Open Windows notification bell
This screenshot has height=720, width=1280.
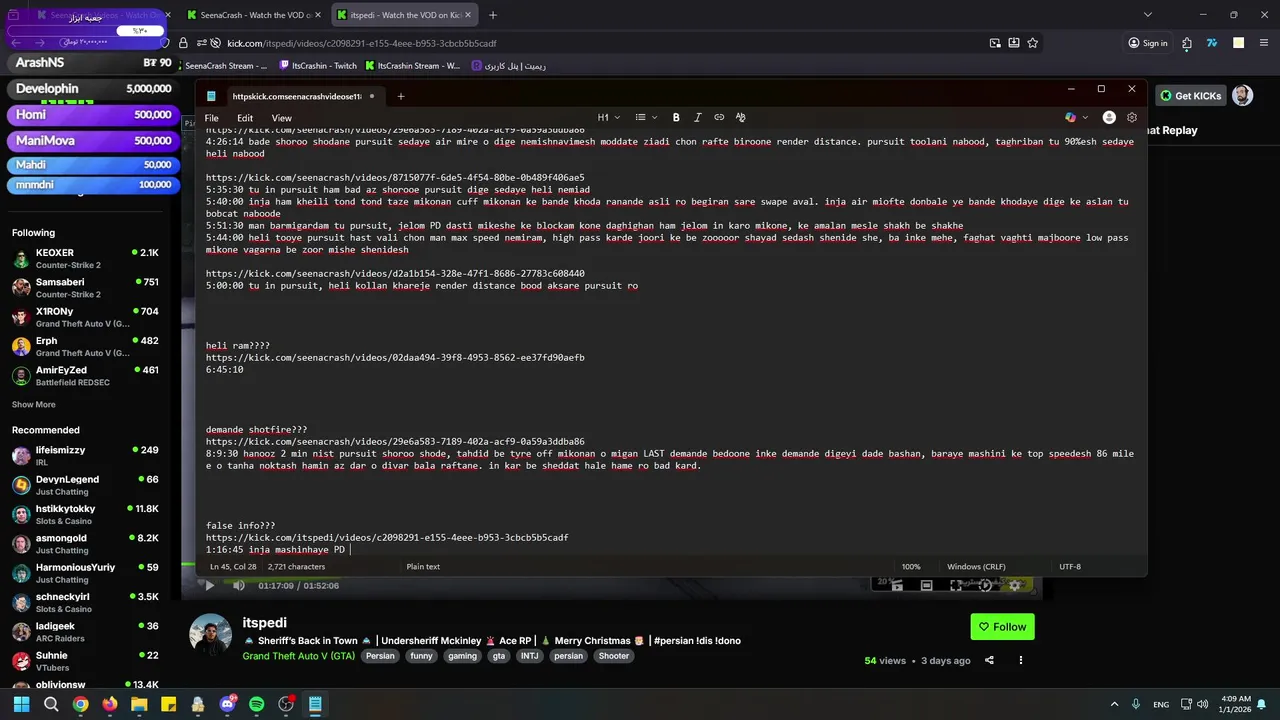tap(1260, 704)
